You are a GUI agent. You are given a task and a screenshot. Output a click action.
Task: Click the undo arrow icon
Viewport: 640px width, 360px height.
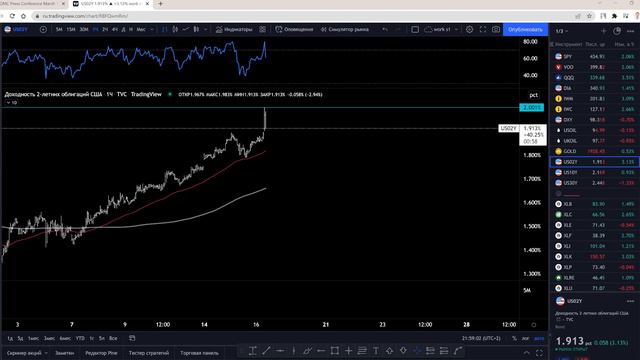click(385, 29)
